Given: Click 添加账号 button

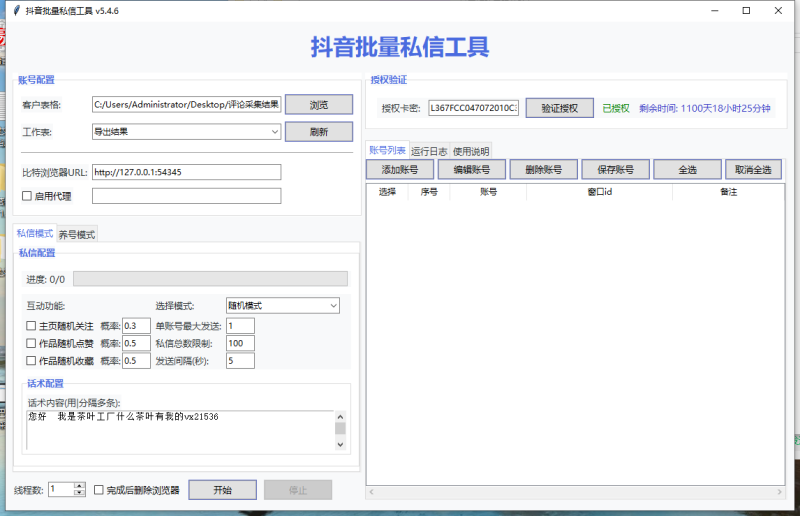Looking at the screenshot, I should point(400,169).
